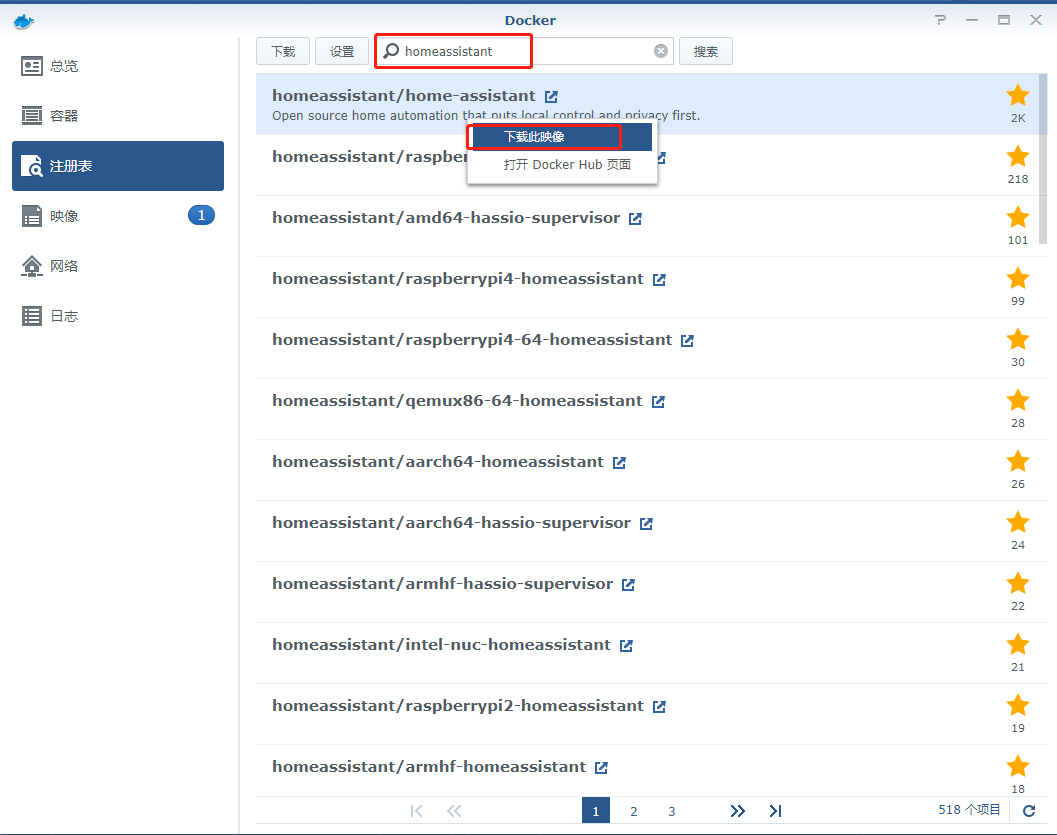Jump to the last results page
1057x835 pixels.
[x=775, y=811]
